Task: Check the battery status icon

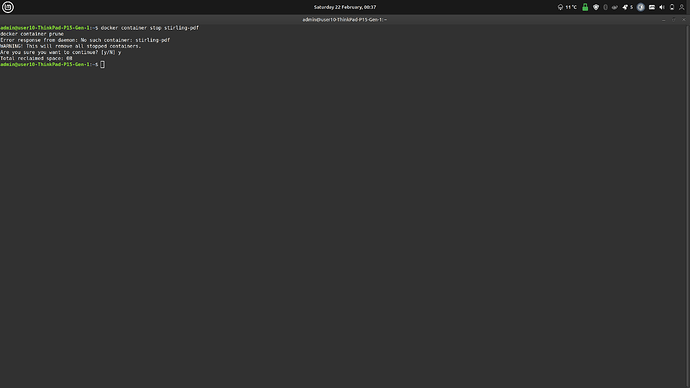Action: coord(672,7)
